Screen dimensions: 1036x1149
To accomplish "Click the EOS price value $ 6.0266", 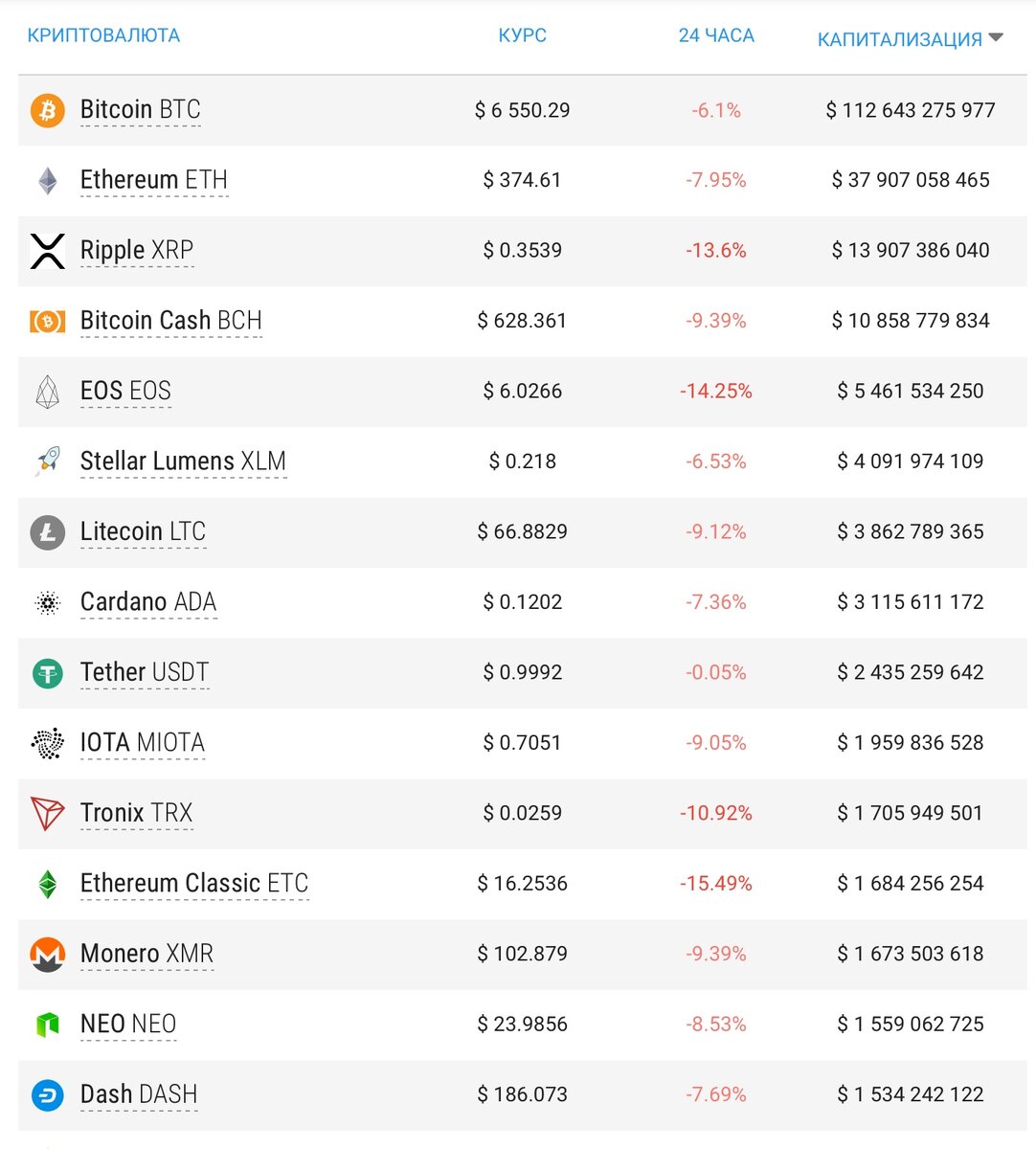I will [523, 392].
